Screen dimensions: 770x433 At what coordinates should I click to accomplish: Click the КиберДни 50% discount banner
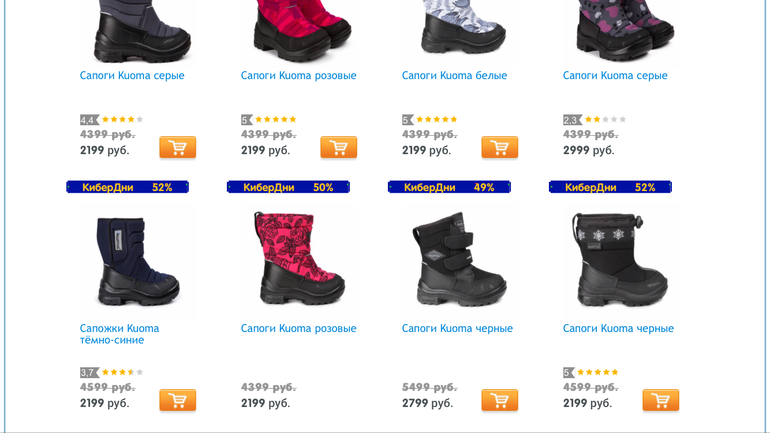tap(288, 187)
